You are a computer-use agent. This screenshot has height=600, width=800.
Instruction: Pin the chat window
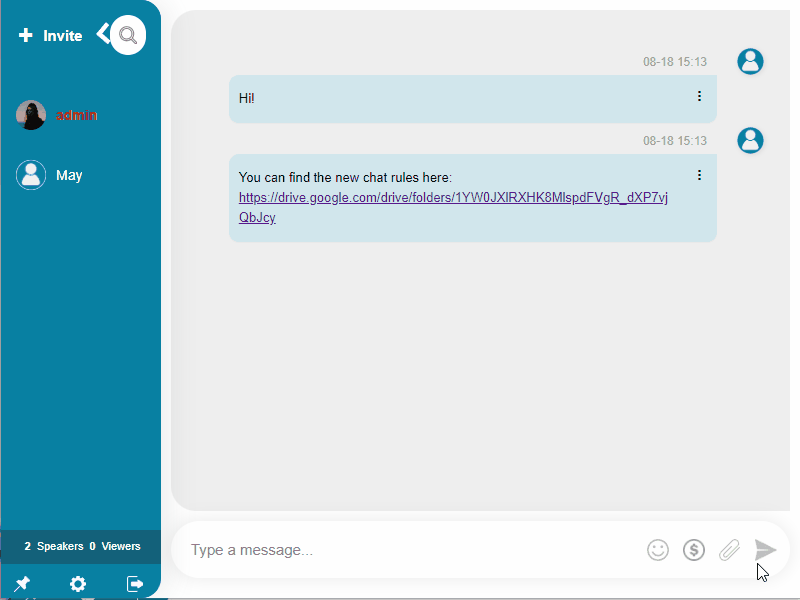pyautogui.click(x=21, y=584)
